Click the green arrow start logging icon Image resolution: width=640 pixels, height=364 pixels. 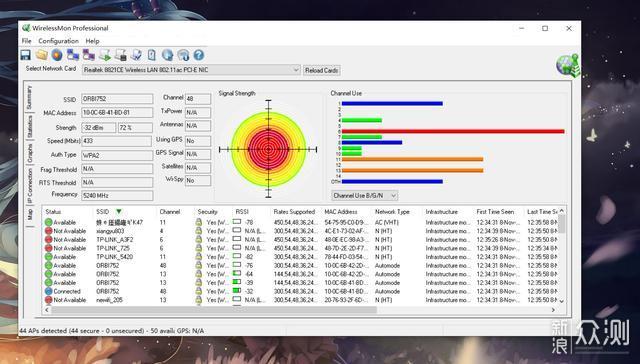coord(104,55)
